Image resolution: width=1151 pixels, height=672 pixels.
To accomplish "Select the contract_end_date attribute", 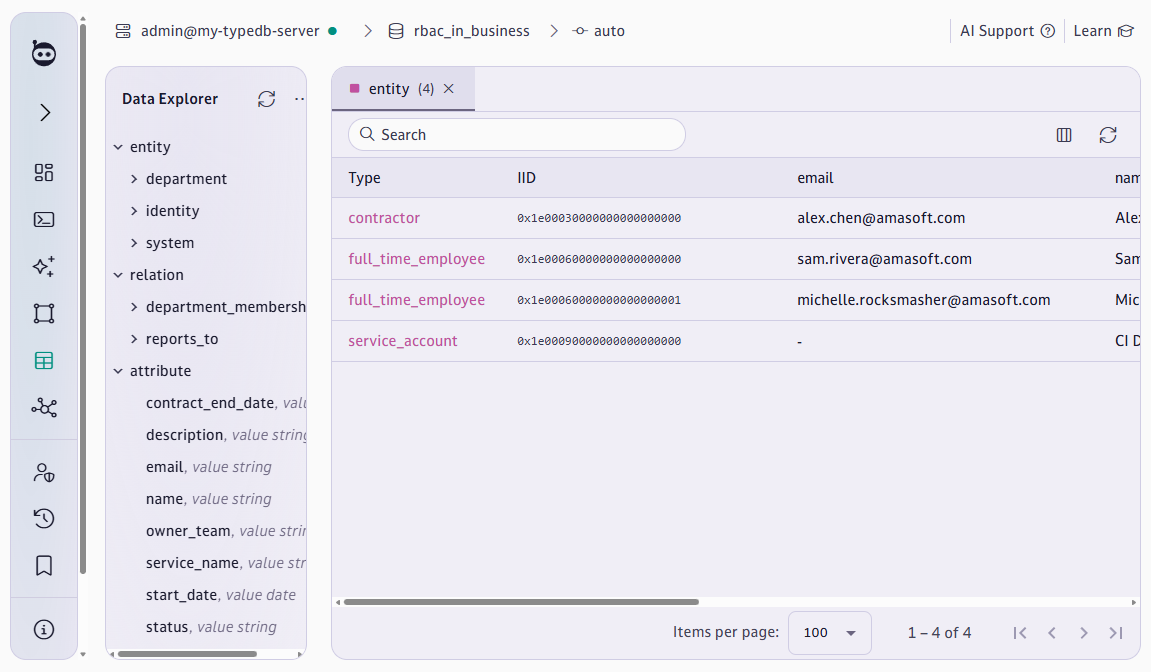I will click(210, 403).
